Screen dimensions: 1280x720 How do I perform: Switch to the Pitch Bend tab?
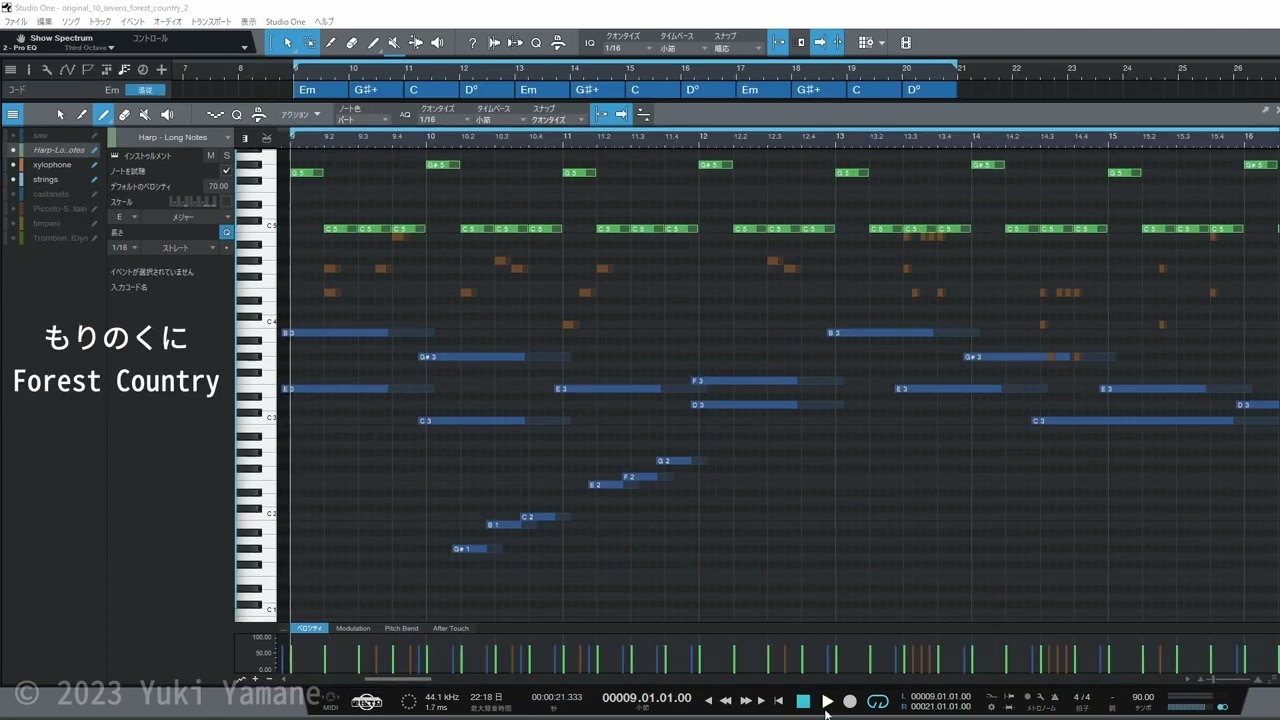pyautogui.click(x=401, y=628)
